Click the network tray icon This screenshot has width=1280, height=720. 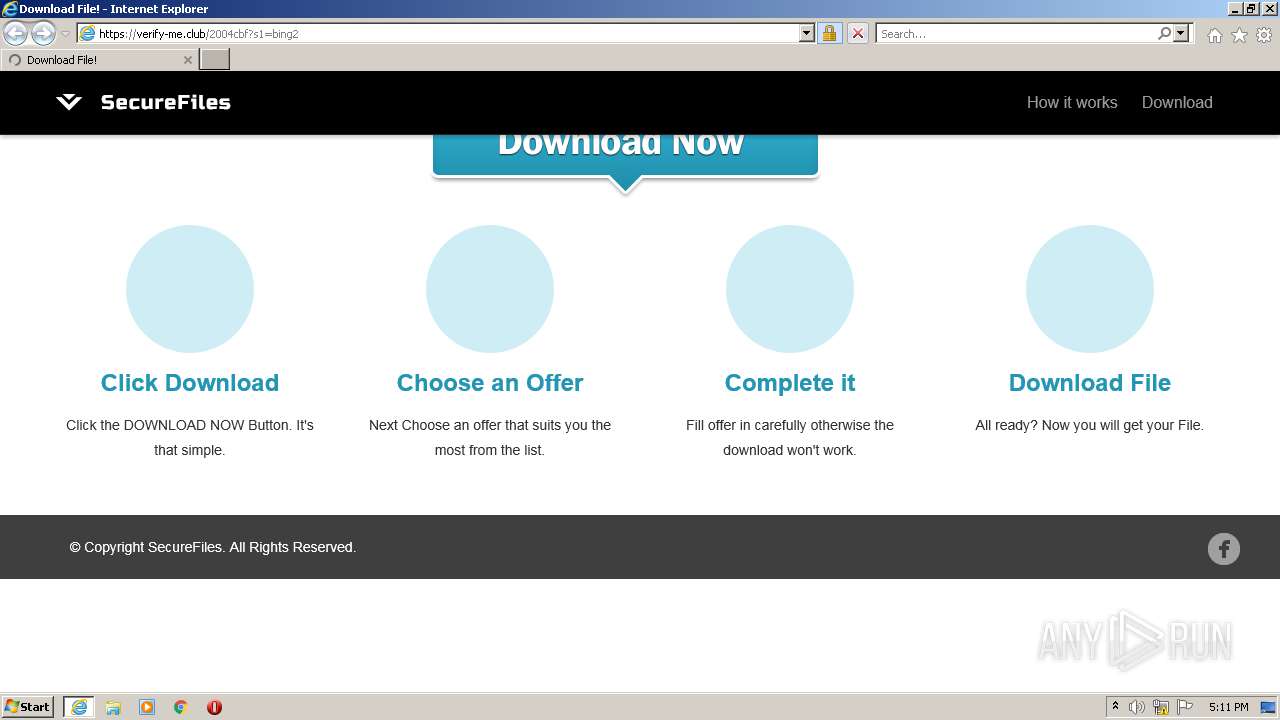click(1161, 707)
